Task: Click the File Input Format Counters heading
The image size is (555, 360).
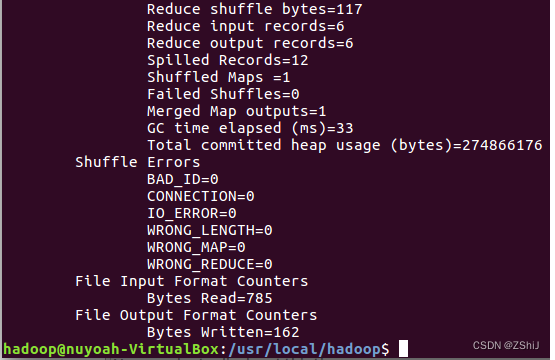Action: (x=191, y=281)
